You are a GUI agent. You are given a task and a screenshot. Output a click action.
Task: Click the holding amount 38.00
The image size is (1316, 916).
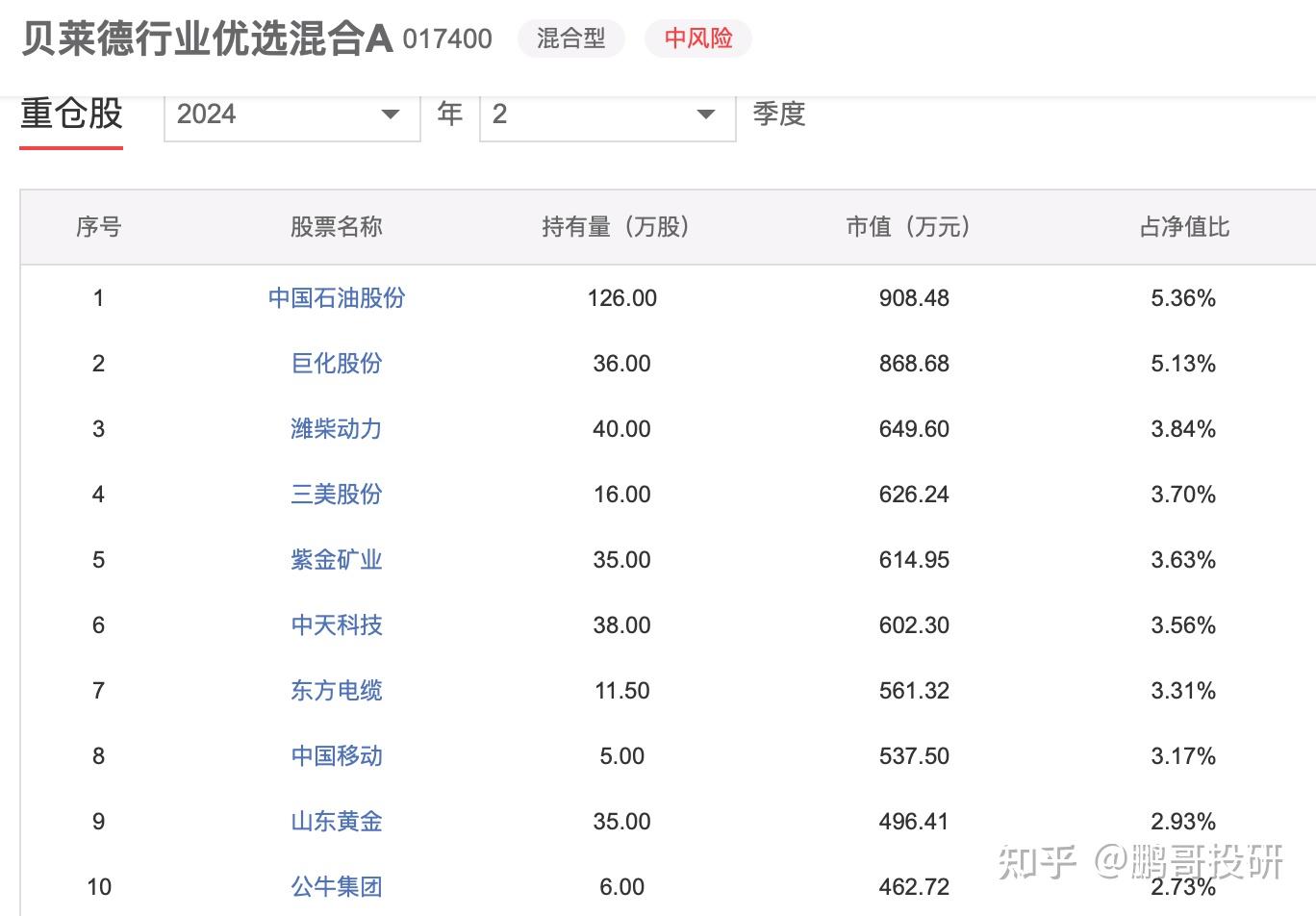(x=622, y=625)
